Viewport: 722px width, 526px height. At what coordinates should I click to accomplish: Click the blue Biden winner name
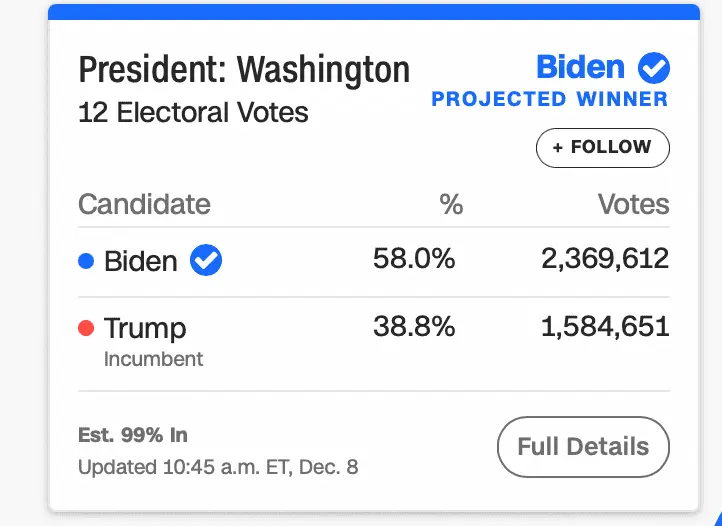(580, 67)
